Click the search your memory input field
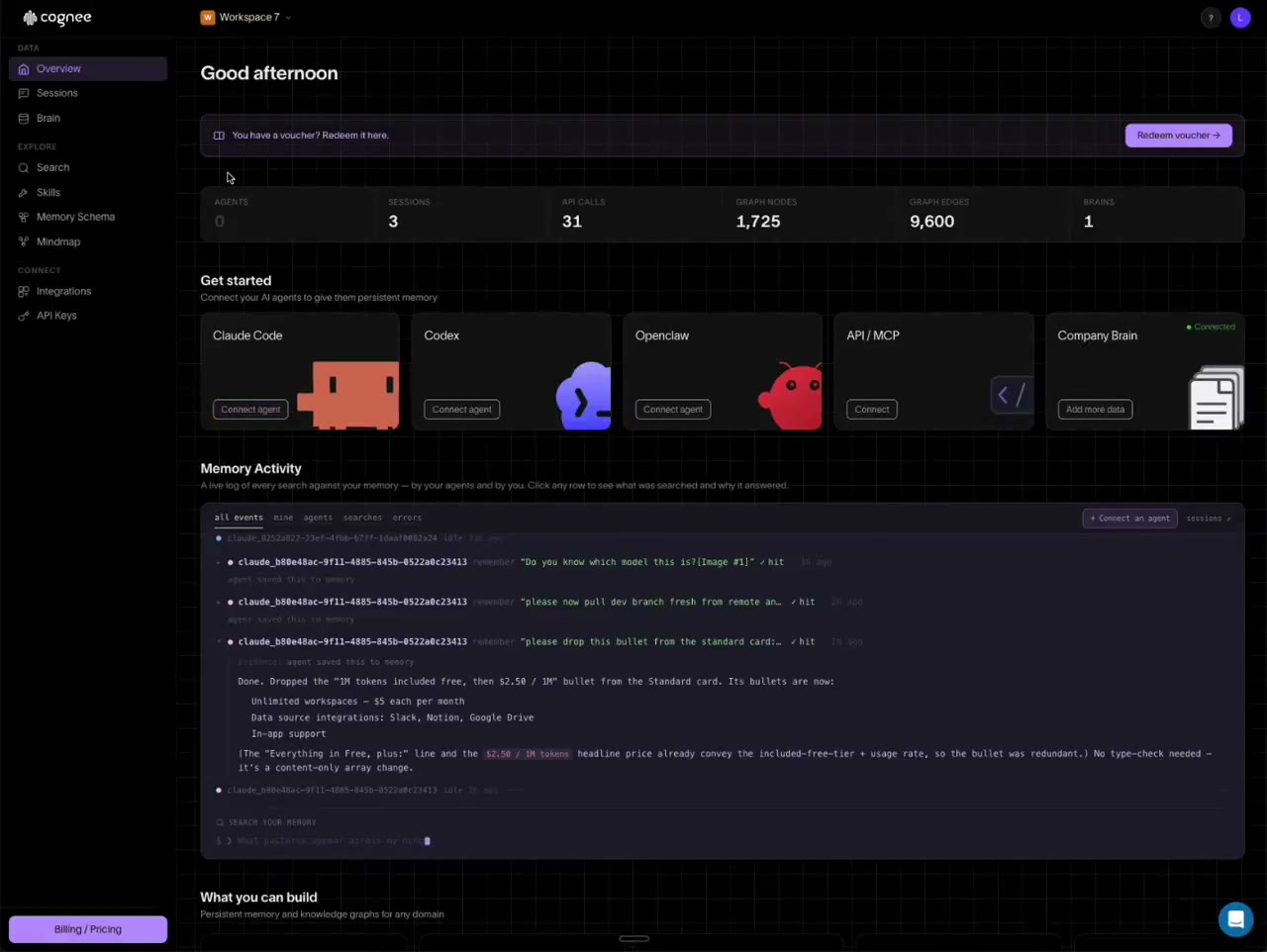Viewport: 1267px width, 952px height. pyautogui.click(x=723, y=841)
